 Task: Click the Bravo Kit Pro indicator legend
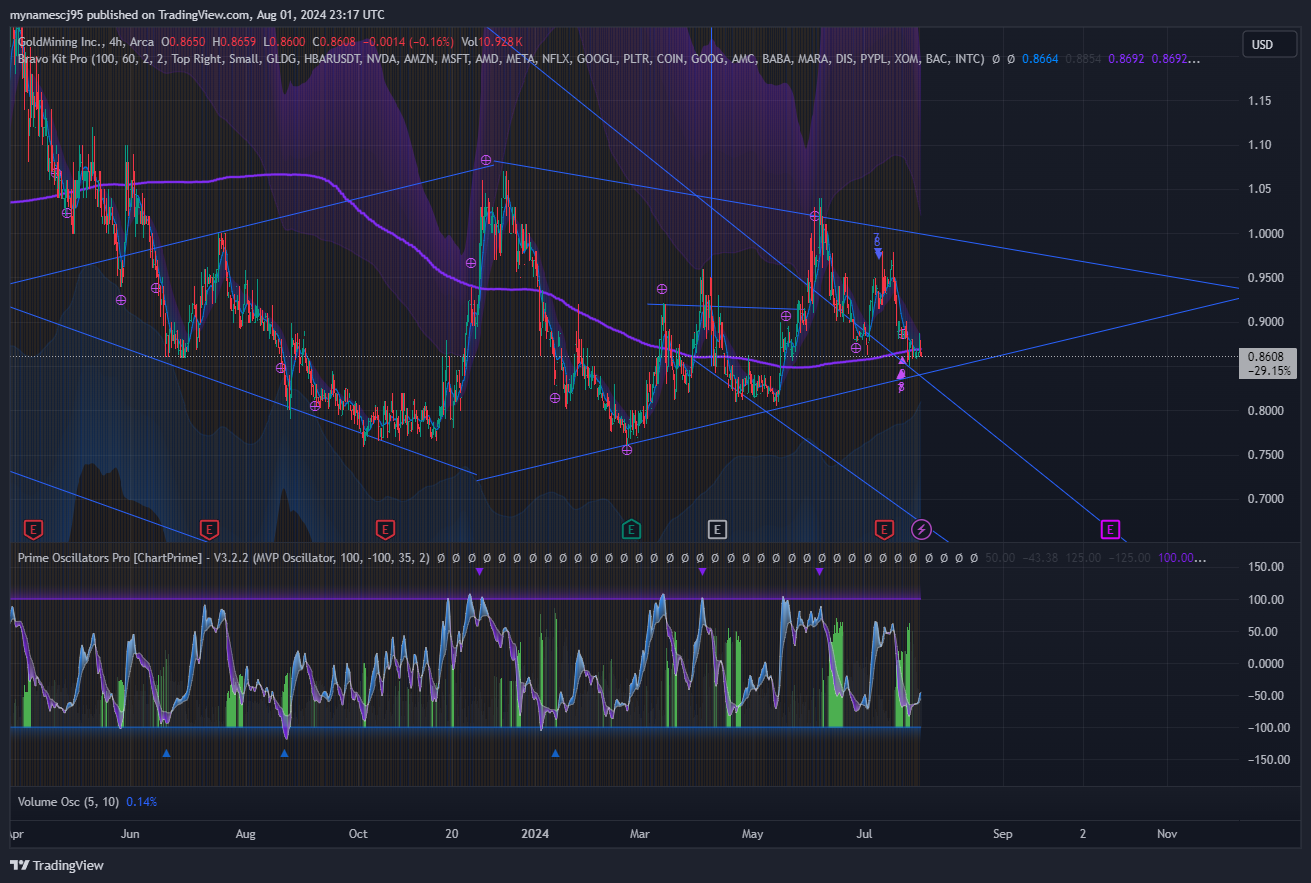pyautogui.click(x=500, y=59)
